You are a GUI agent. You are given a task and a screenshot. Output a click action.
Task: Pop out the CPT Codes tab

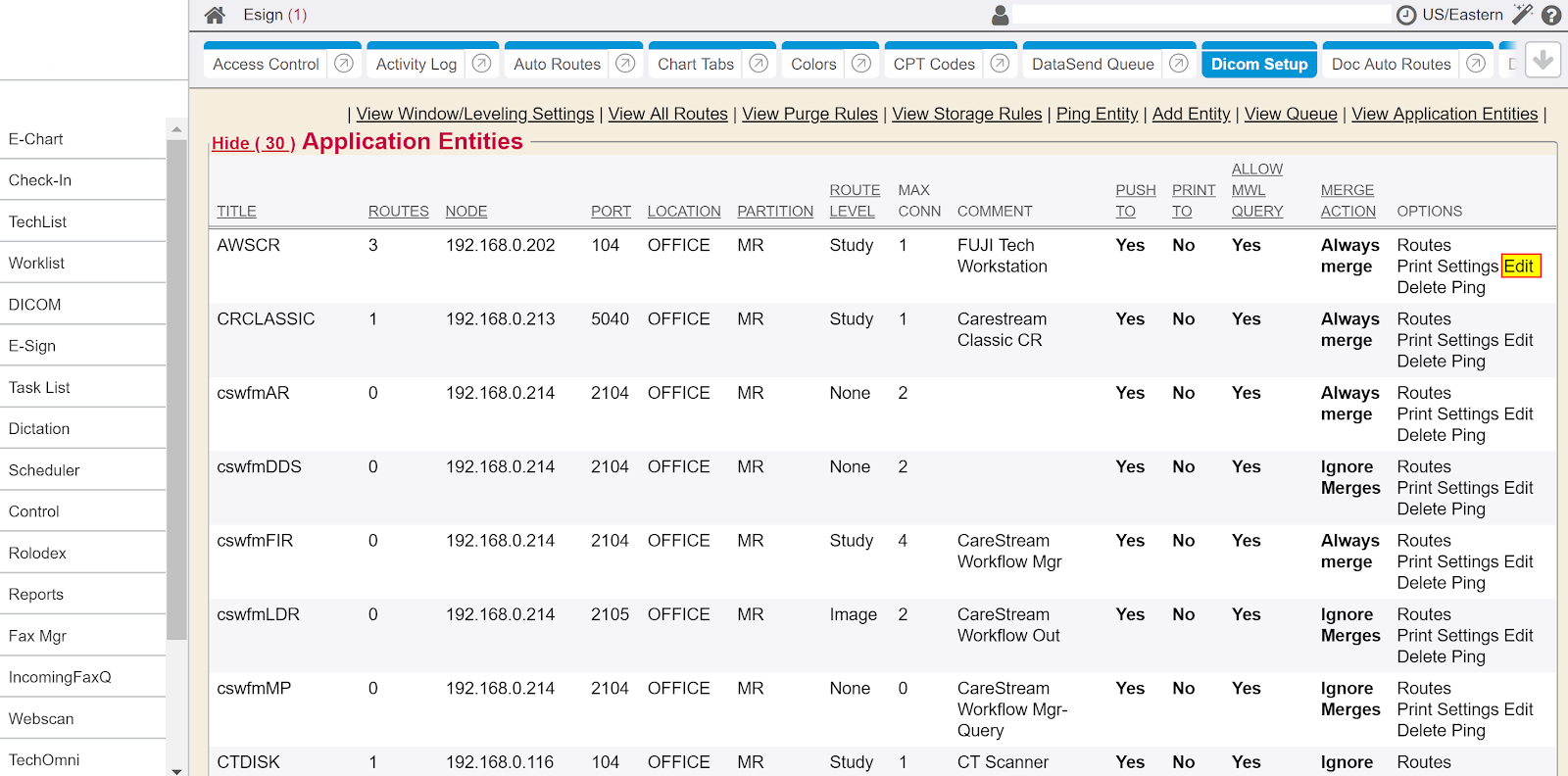click(1000, 64)
